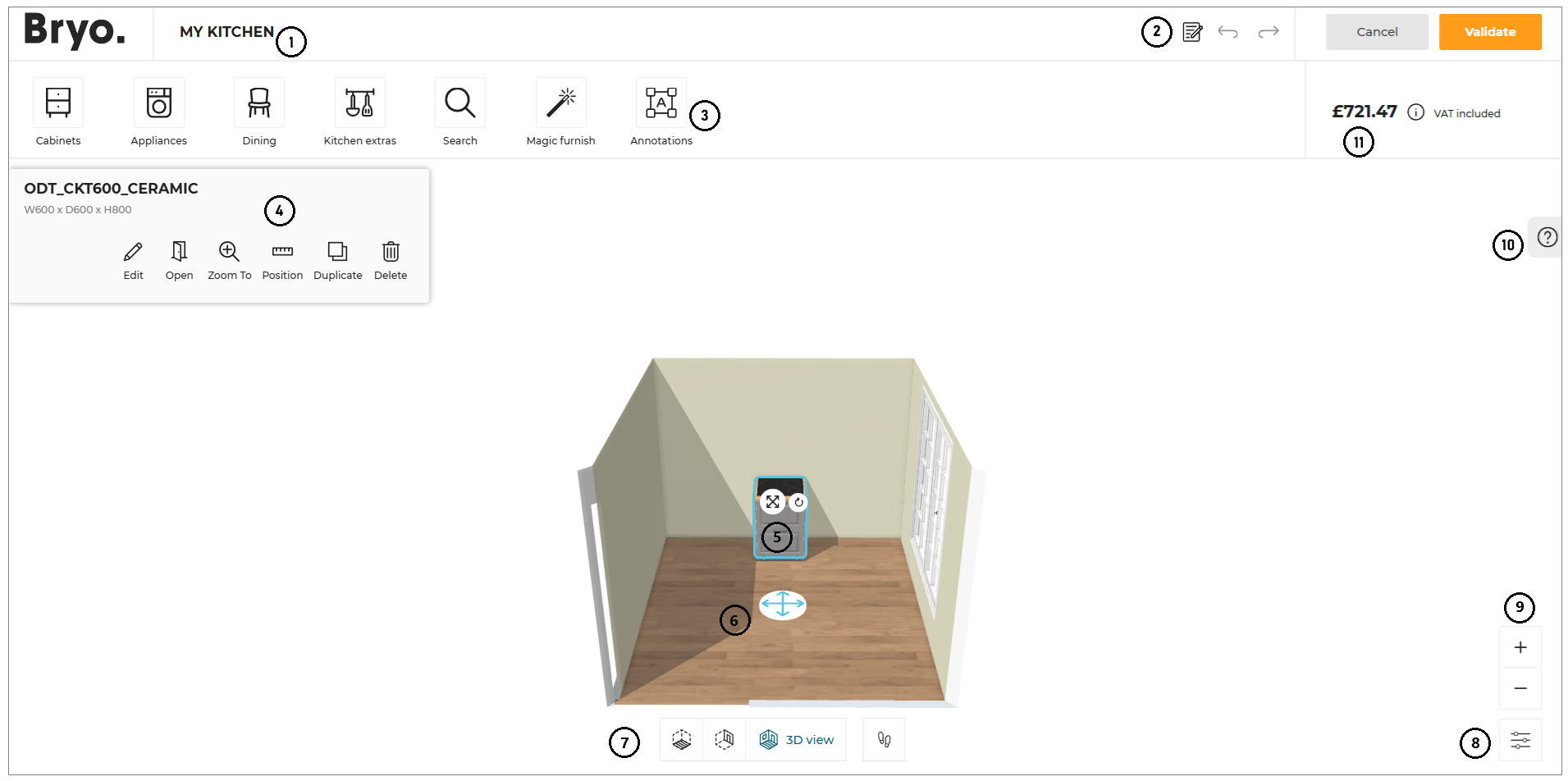
Task: Open the display settings sliders panel
Action: pyautogui.click(x=1520, y=741)
